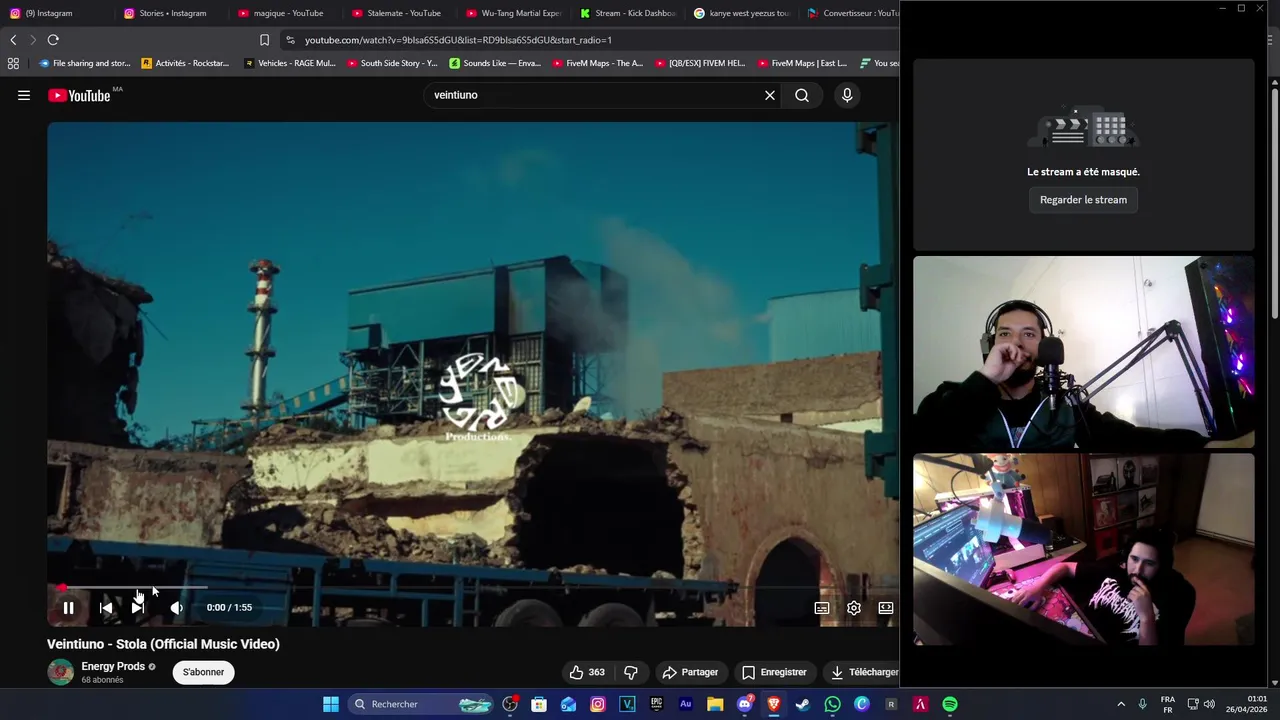The height and width of the screenshot is (720, 1280).
Task: Open the YouTube hamburger guide menu
Action: 24,95
